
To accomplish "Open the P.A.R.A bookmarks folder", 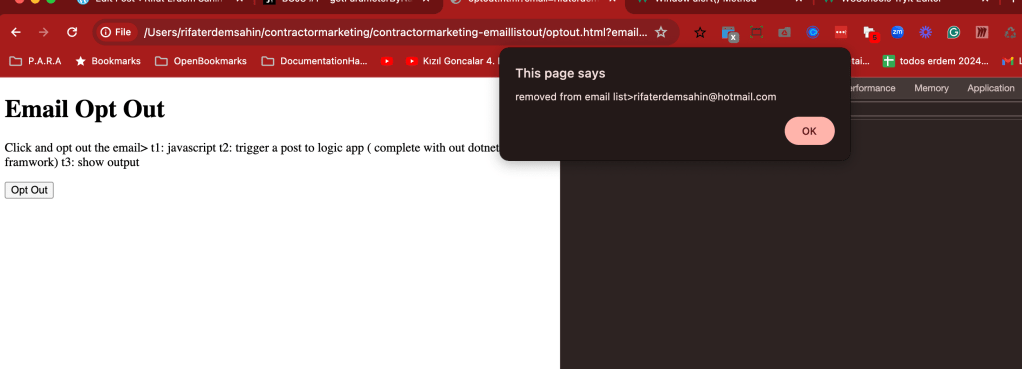I will (35, 61).
